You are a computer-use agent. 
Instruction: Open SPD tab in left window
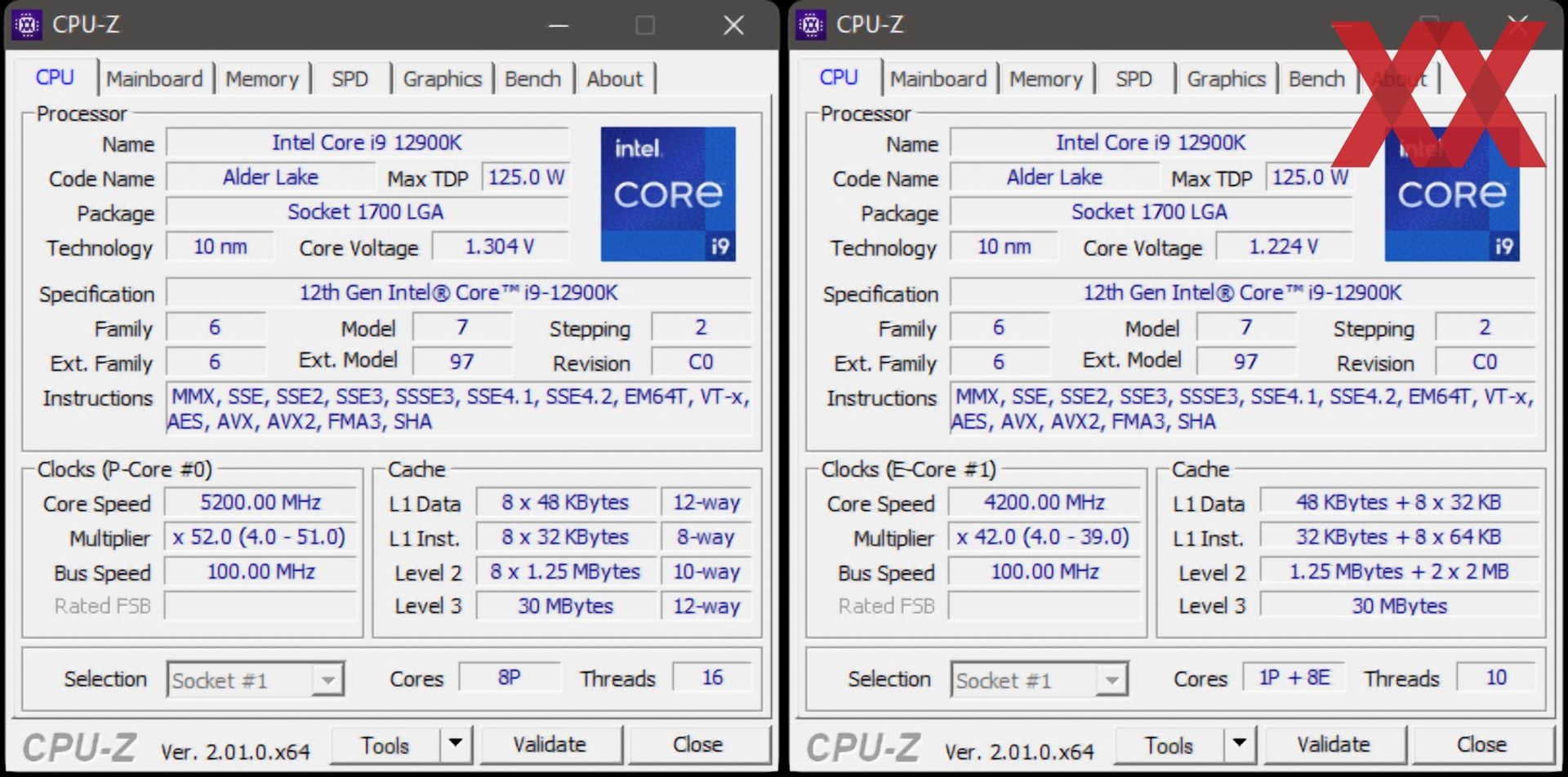[350, 79]
